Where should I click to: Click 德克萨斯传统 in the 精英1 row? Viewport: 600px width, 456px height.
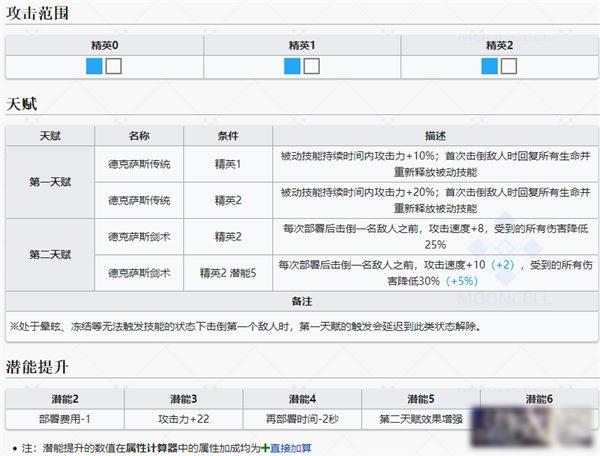139,164
